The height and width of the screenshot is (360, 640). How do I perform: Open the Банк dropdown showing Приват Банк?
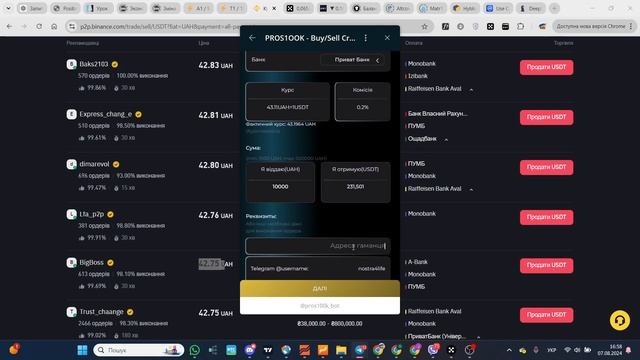[352, 60]
